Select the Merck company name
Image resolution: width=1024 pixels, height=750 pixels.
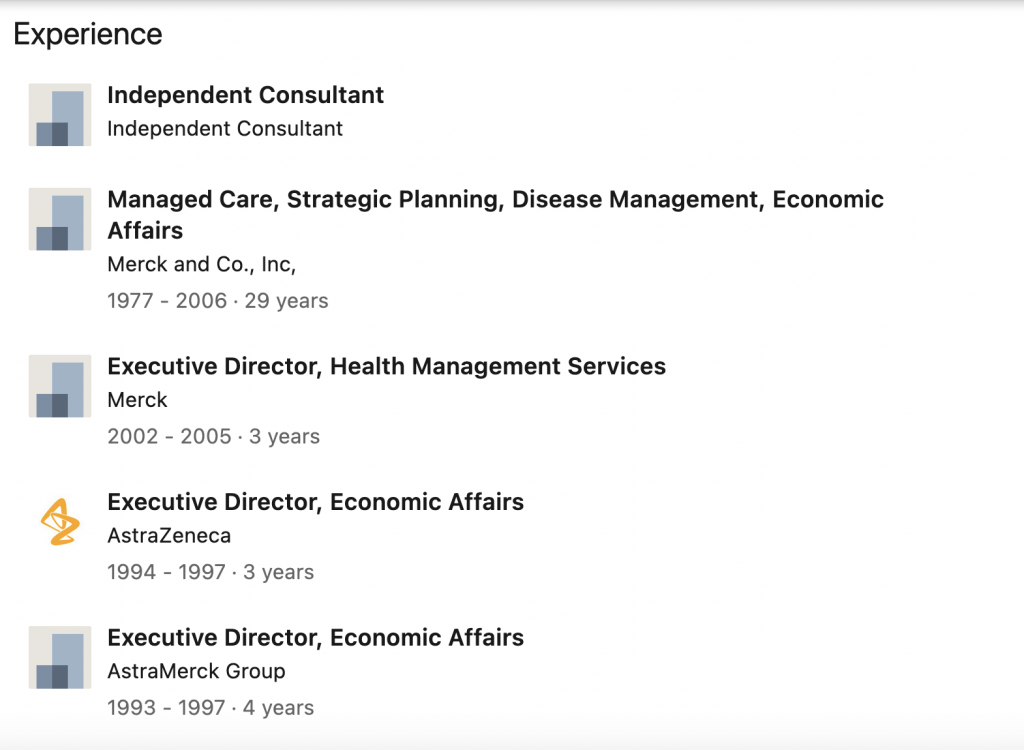point(137,400)
